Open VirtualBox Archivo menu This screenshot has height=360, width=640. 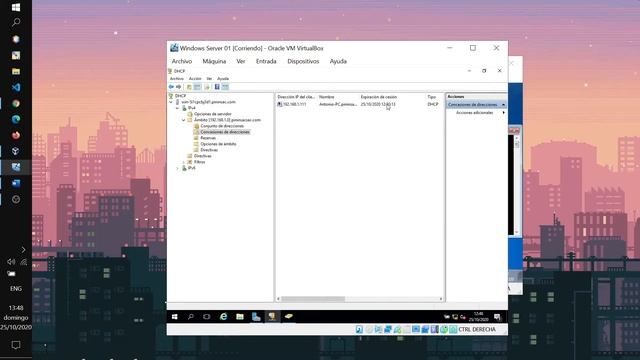[182, 61]
